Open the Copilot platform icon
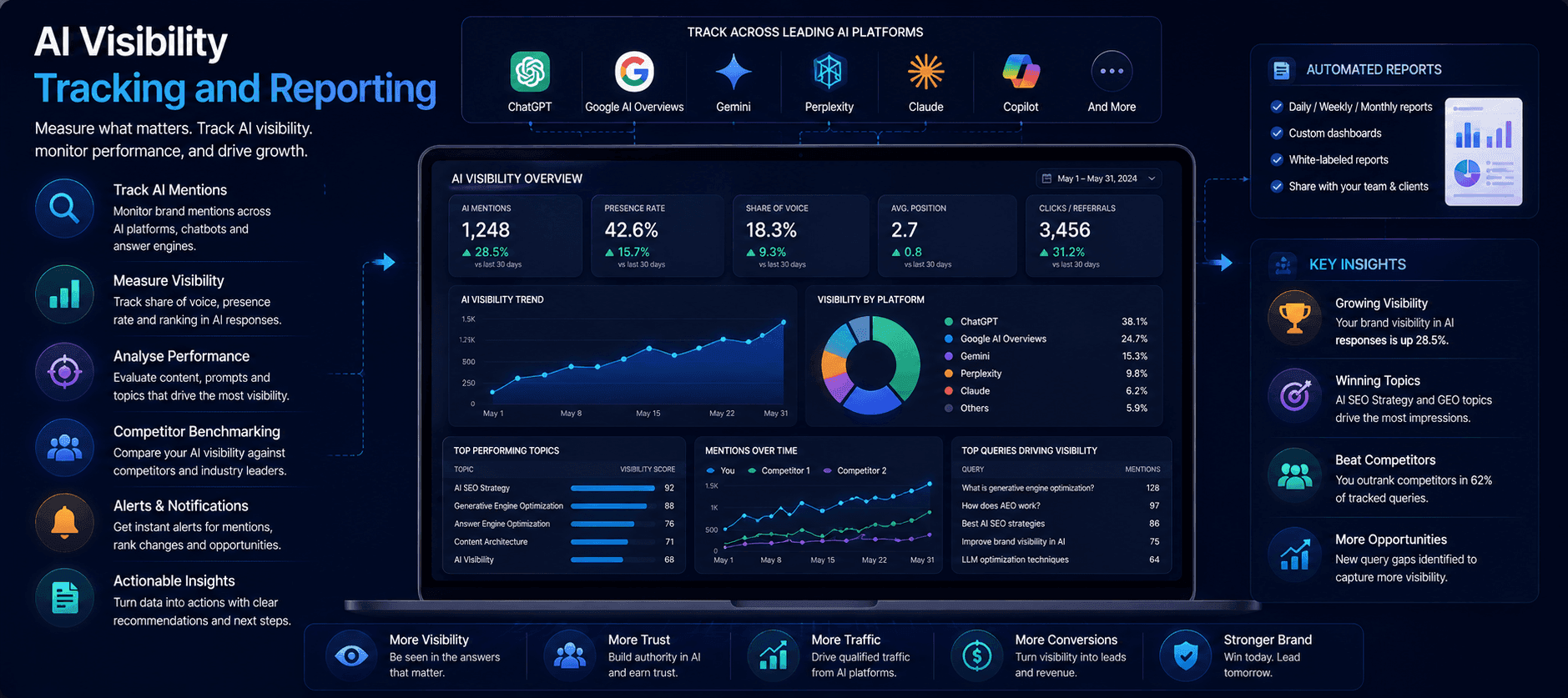This screenshot has height=698, width=1568. [x=1021, y=72]
